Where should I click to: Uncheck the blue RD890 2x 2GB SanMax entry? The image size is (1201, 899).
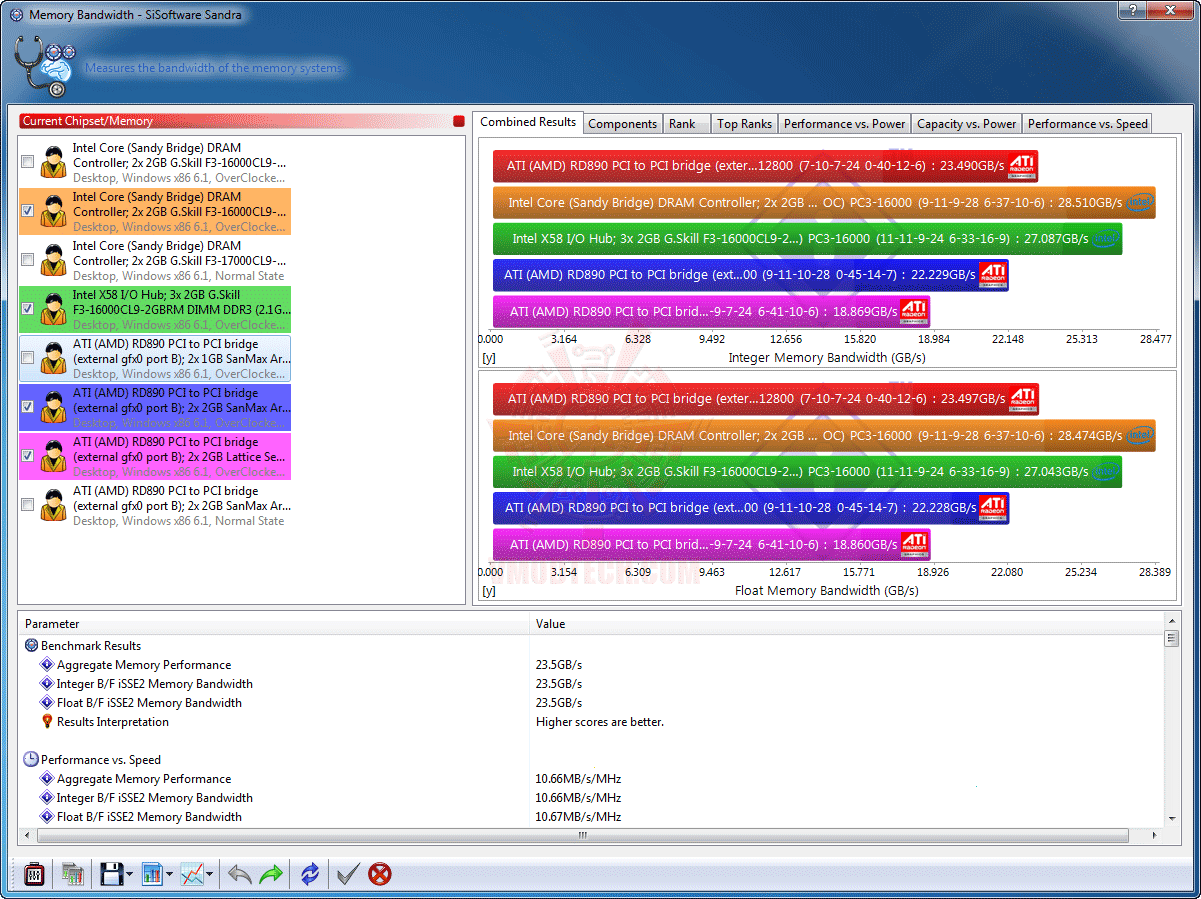click(x=28, y=407)
